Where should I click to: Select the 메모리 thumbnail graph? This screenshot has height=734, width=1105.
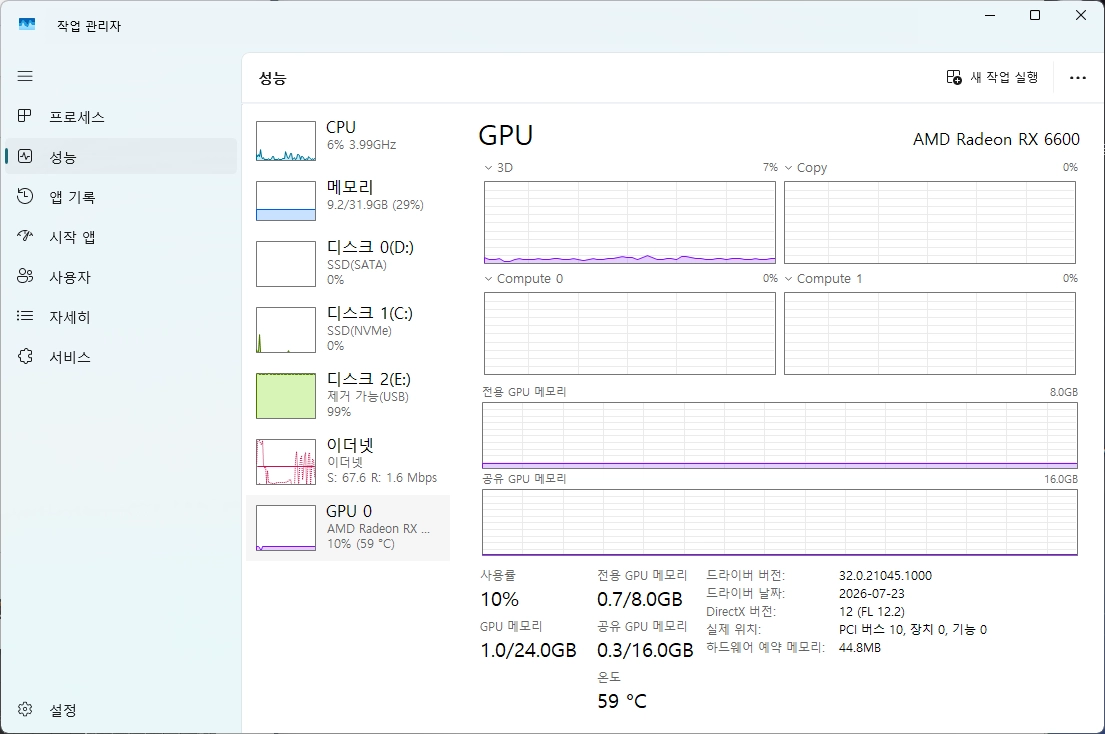(285, 201)
